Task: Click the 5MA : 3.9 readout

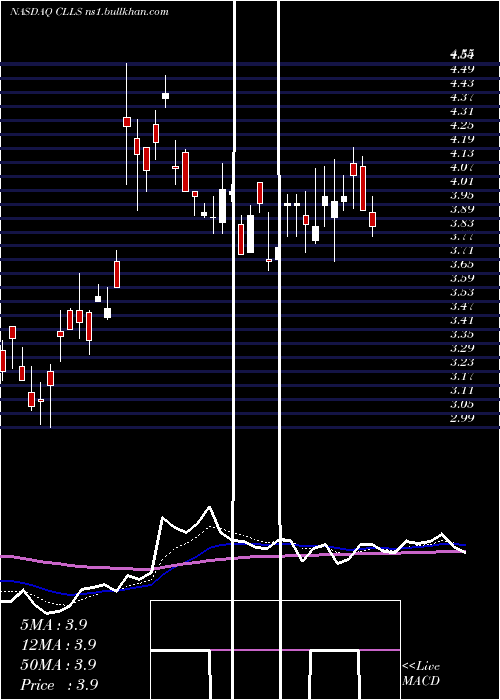Action: 54,625
